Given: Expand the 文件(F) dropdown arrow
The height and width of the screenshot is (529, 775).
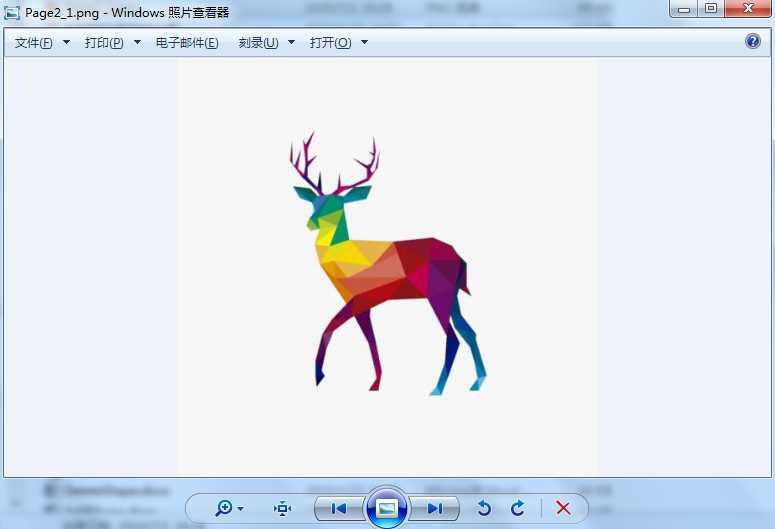Looking at the screenshot, I should click(x=66, y=43).
